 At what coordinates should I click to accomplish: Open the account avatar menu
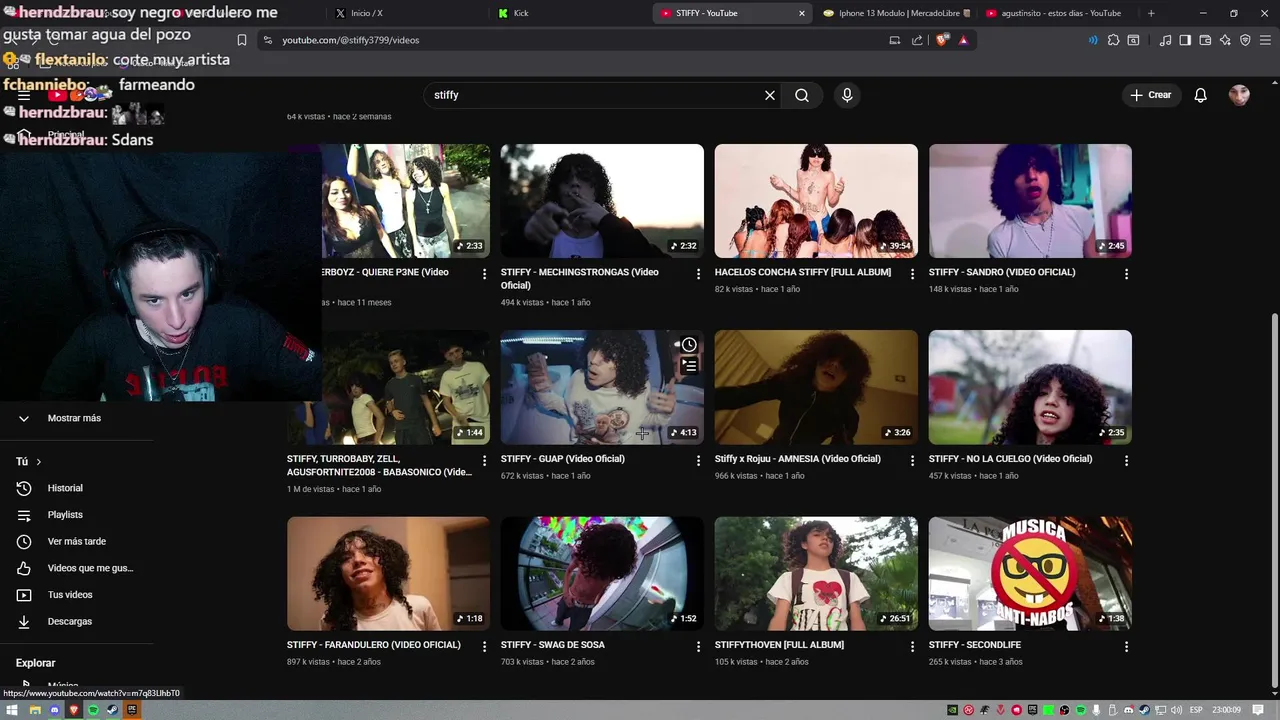[x=1240, y=95]
